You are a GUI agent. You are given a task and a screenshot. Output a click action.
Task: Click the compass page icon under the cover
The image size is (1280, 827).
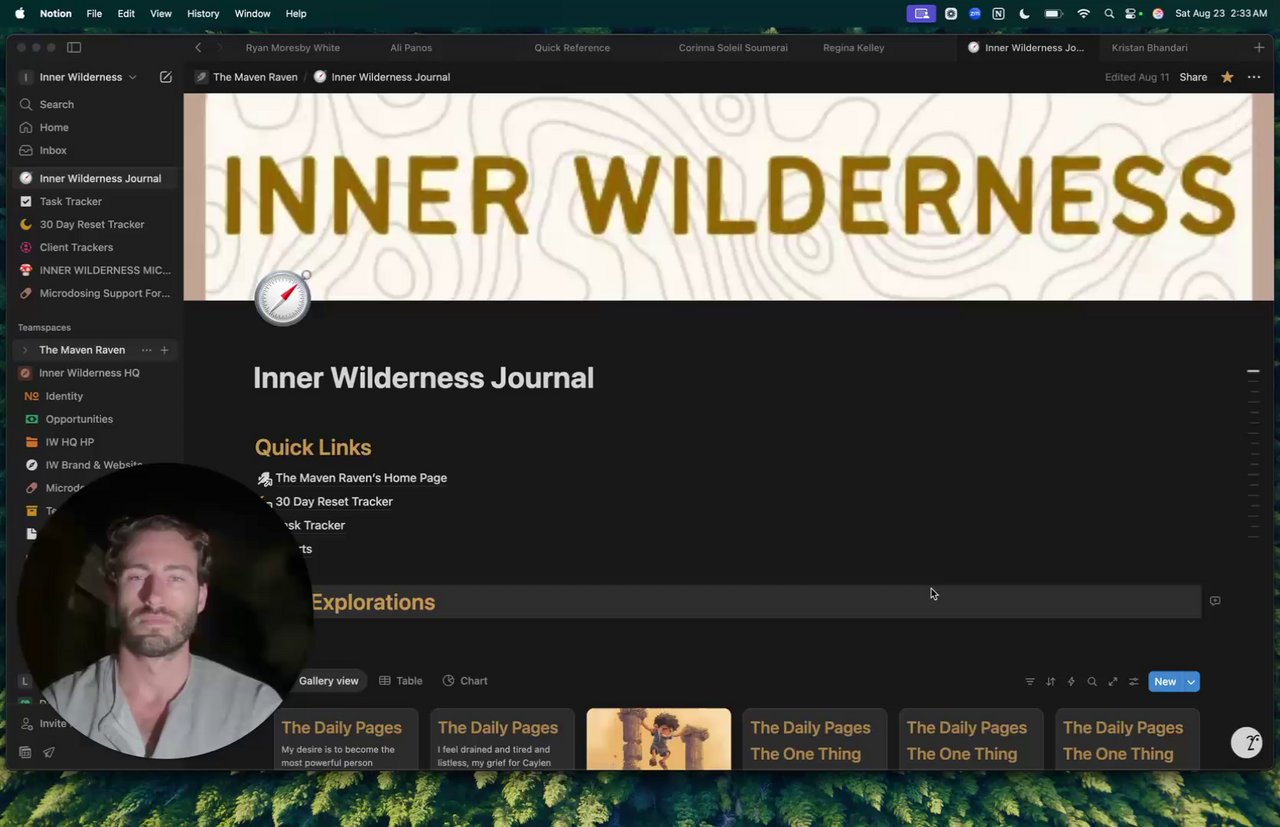click(283, 297)
